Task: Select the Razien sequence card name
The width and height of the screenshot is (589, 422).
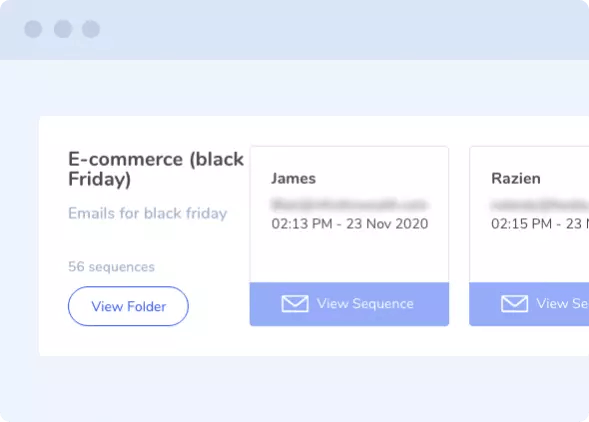Action: 516,178
